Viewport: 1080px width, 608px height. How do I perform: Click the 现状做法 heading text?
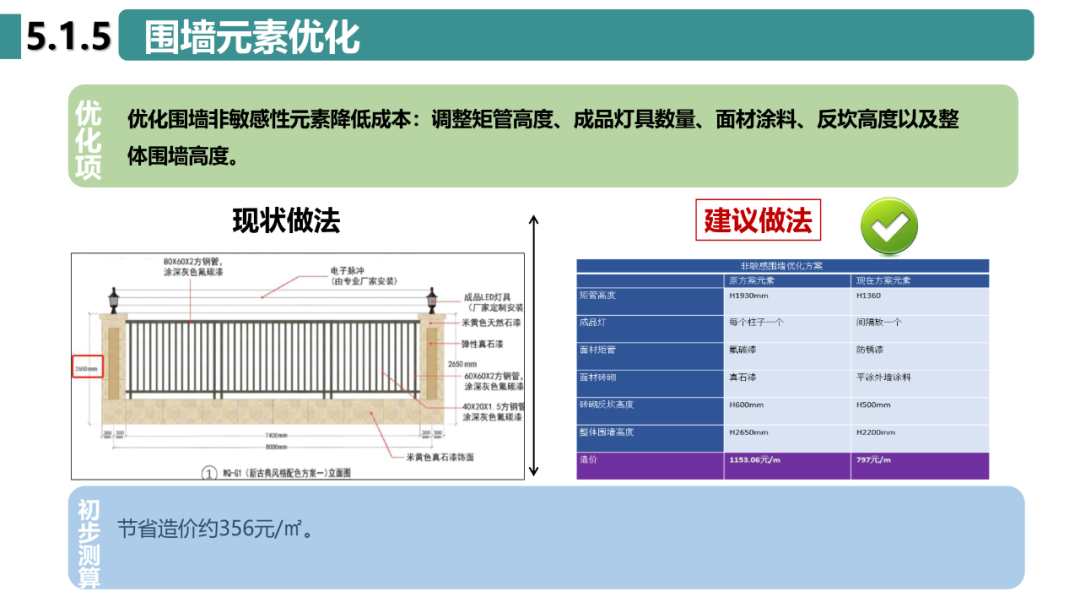287,220
